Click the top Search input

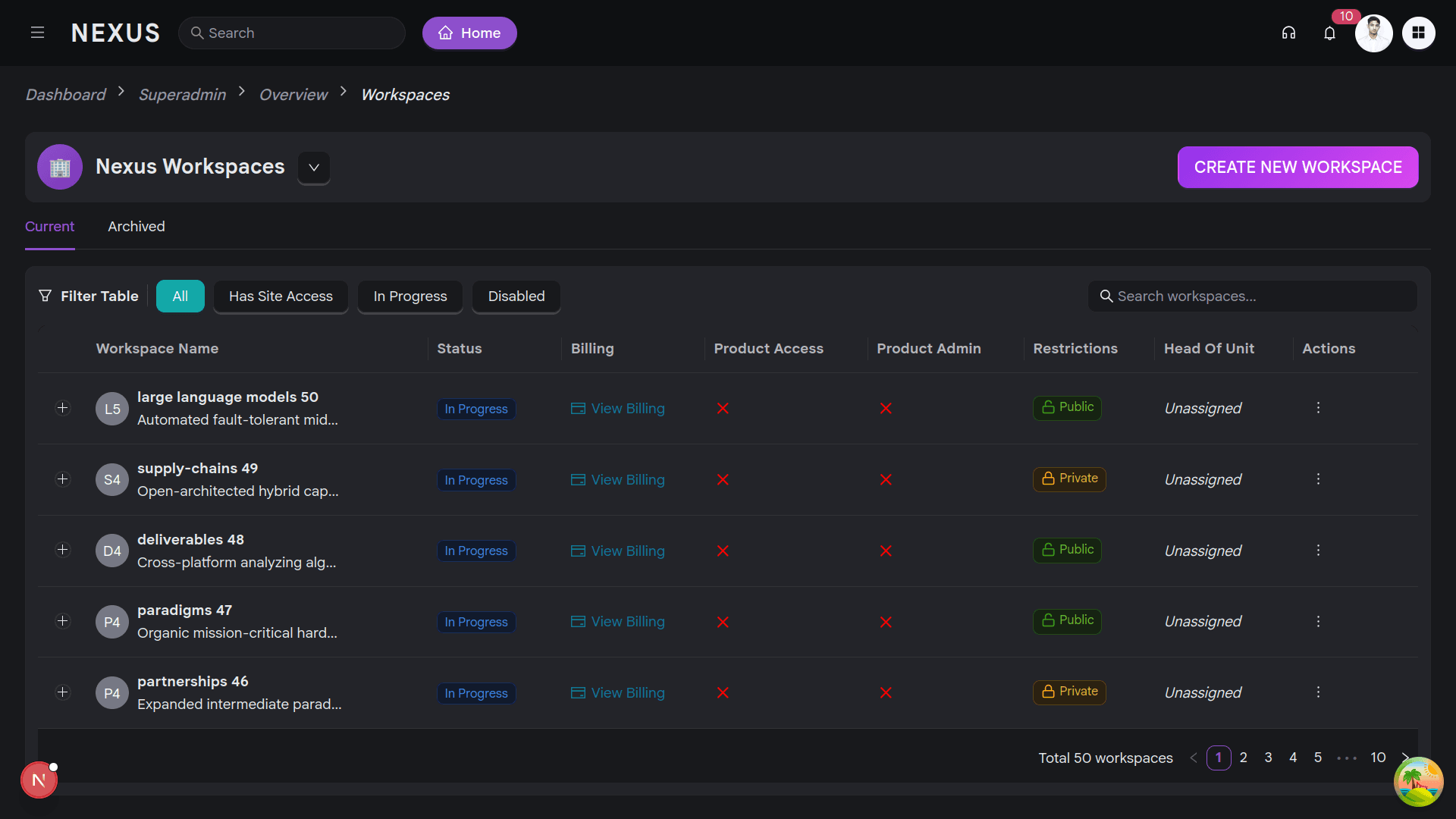tap(292, 33)
